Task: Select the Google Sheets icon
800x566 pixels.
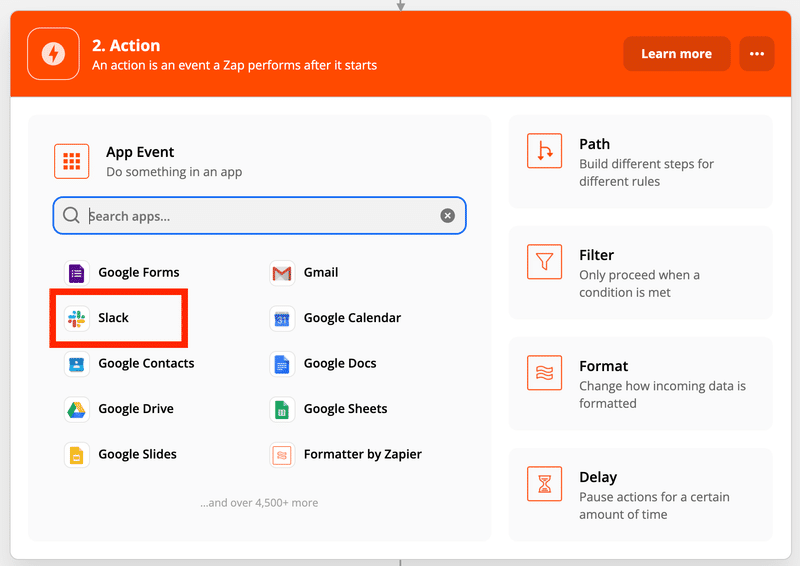Action: click(x=282, y=409)
